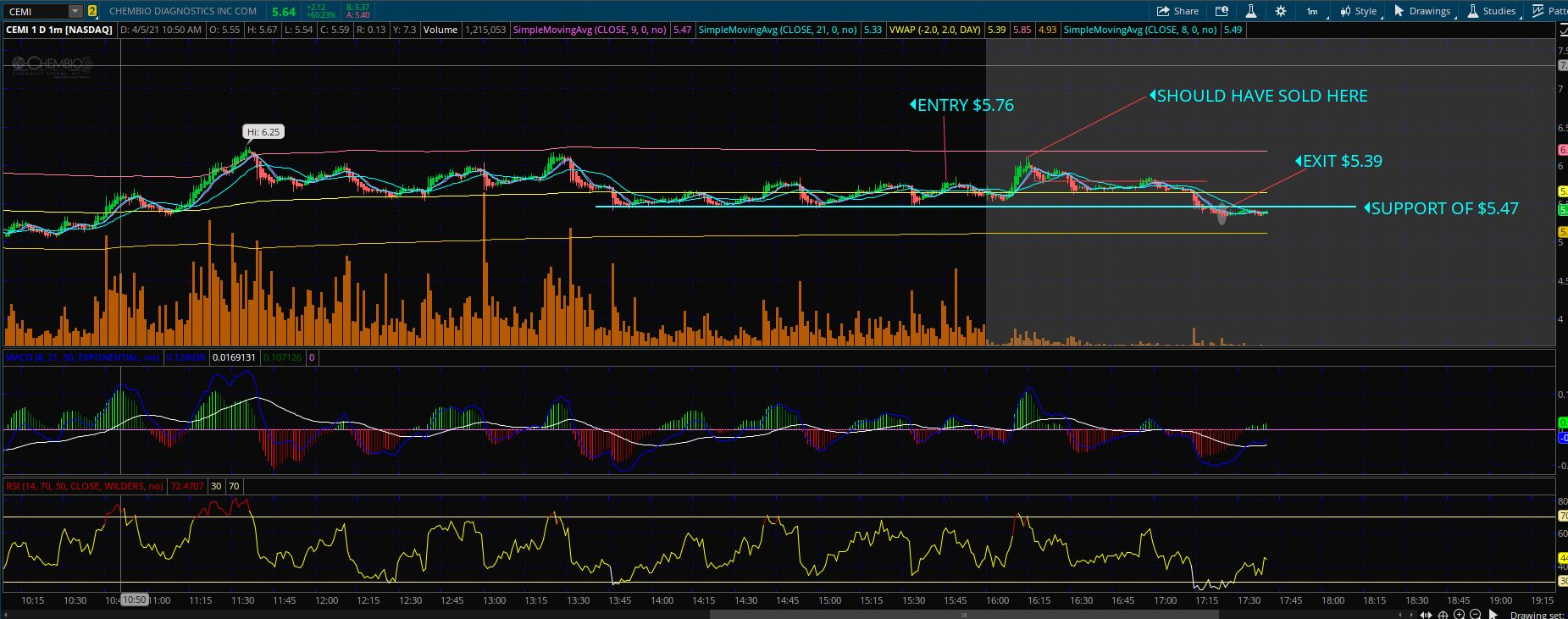Click the CEMI 1 D 1m [NASDAQ] chart label
The width and height of the screenshot is (1568, 619).
point(59,30)
